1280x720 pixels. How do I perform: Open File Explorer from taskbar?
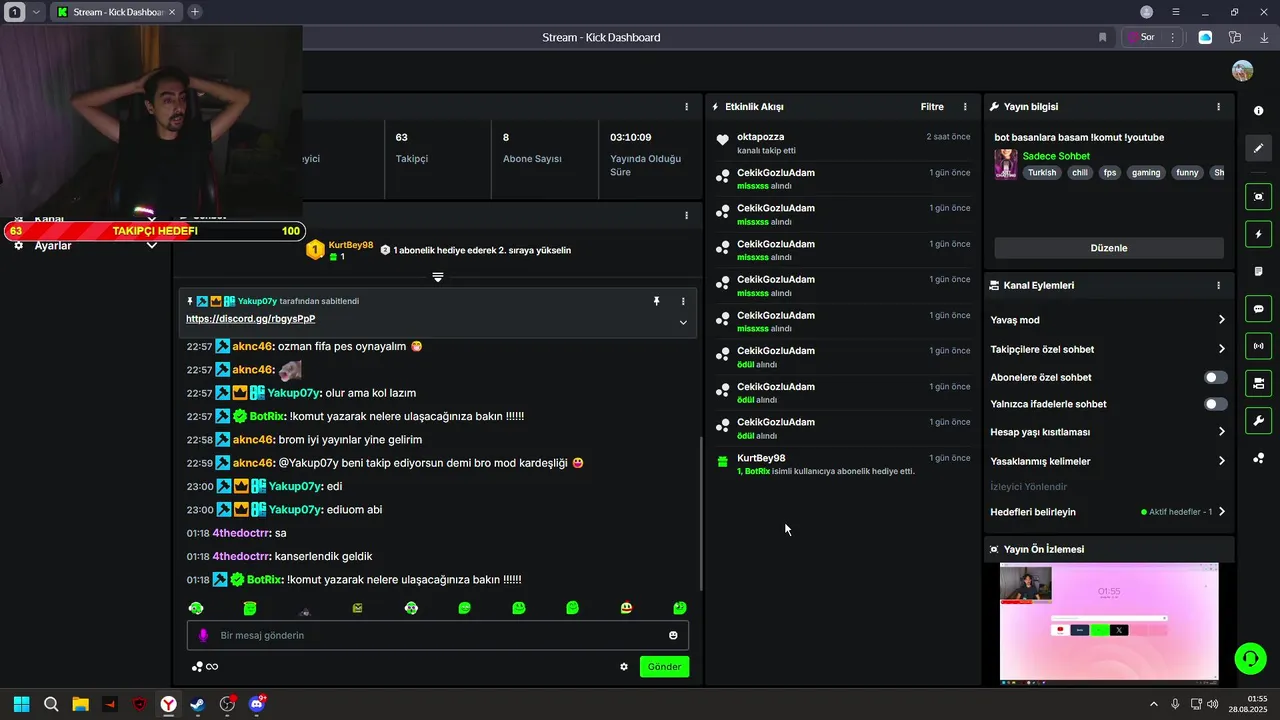(x=80, y=704)
